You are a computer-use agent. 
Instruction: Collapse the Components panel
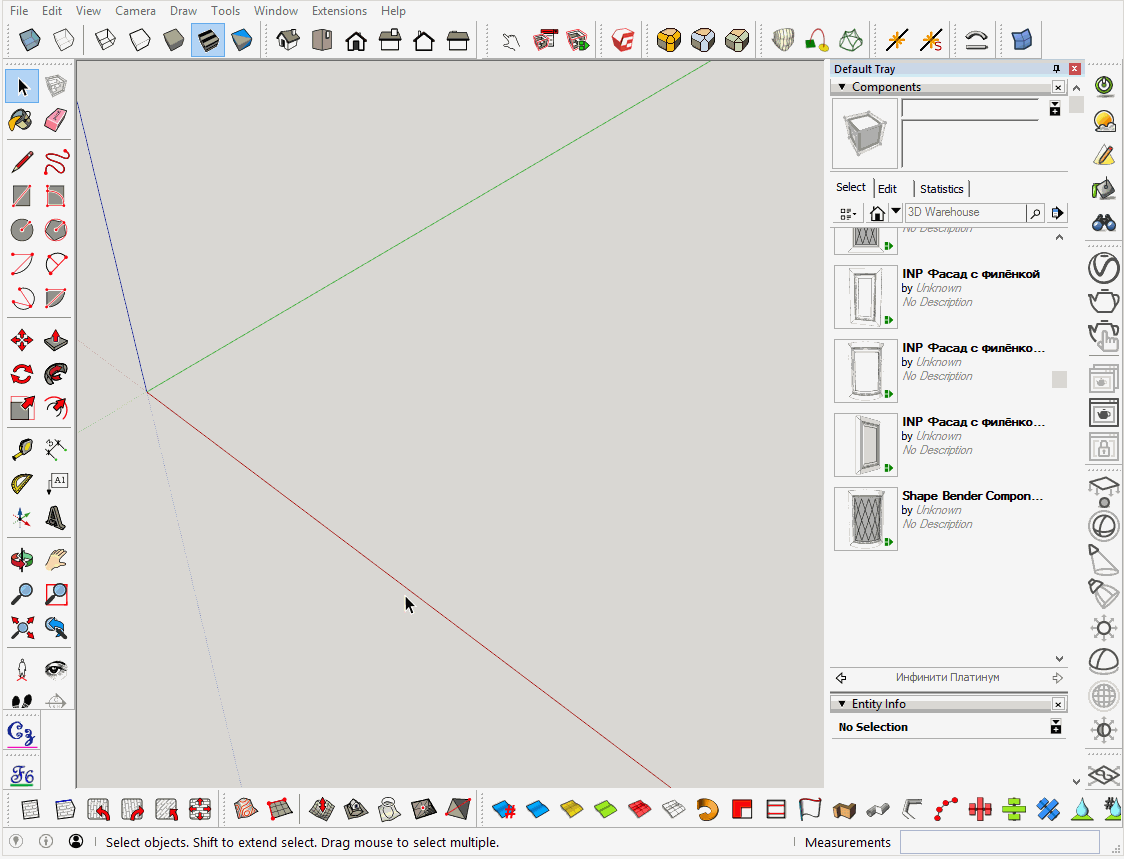coord(842,87)
